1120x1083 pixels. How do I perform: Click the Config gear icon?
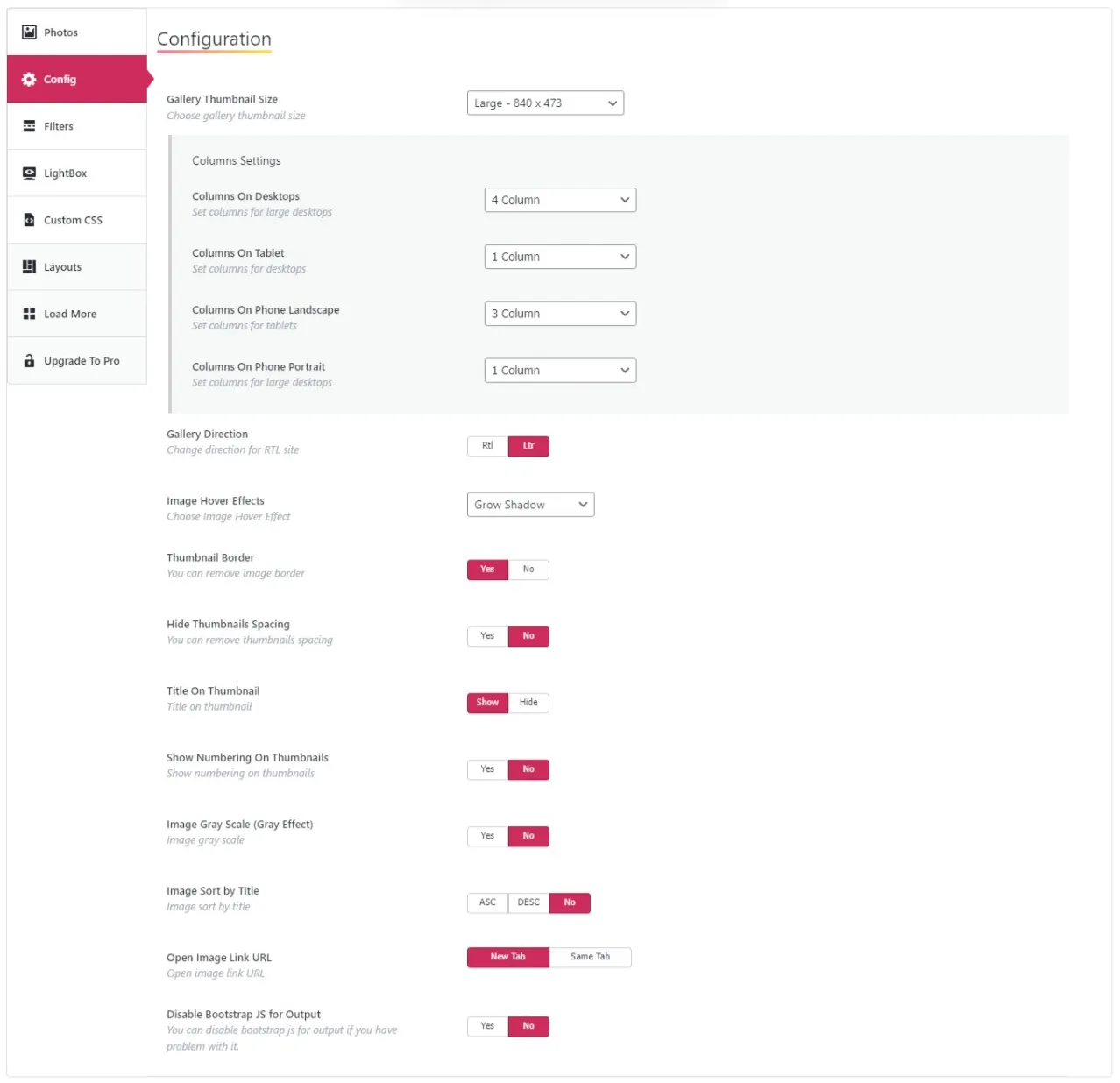click(29, 80)
